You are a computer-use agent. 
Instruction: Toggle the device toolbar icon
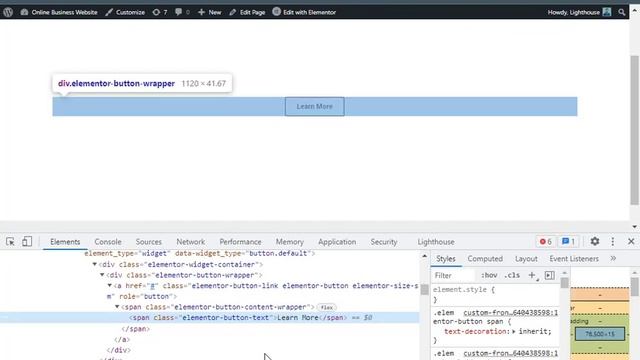[27, 242]
